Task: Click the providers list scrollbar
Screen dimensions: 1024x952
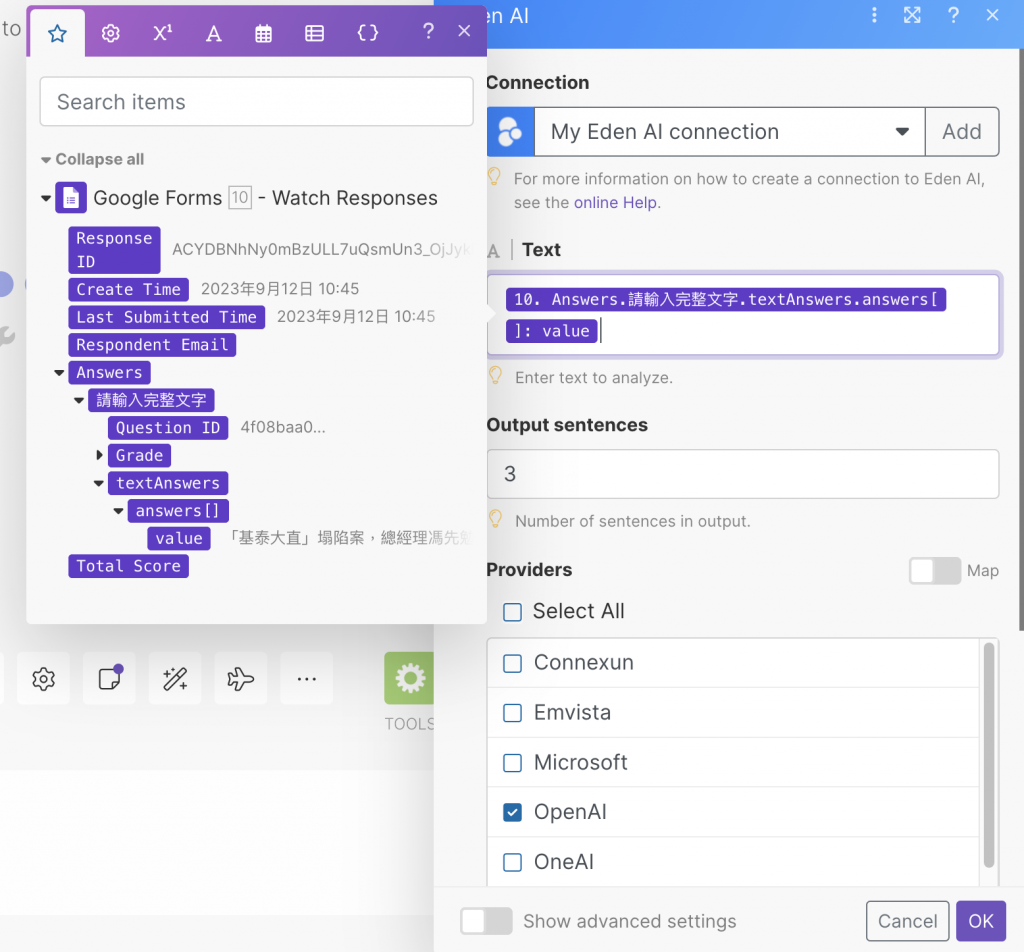Action: coord(989,755)
